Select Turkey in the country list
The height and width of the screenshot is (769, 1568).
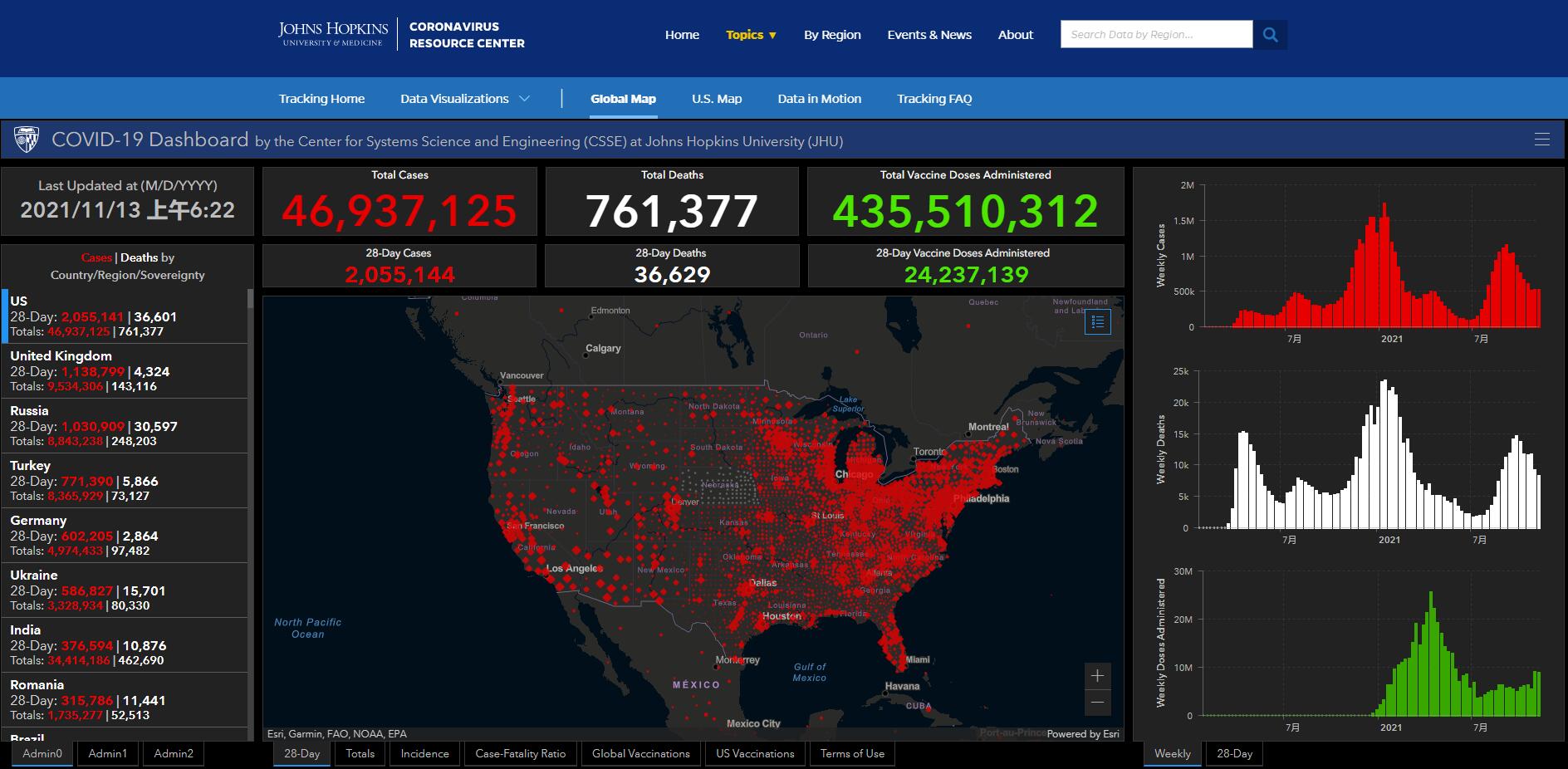[x=125, y=481]
